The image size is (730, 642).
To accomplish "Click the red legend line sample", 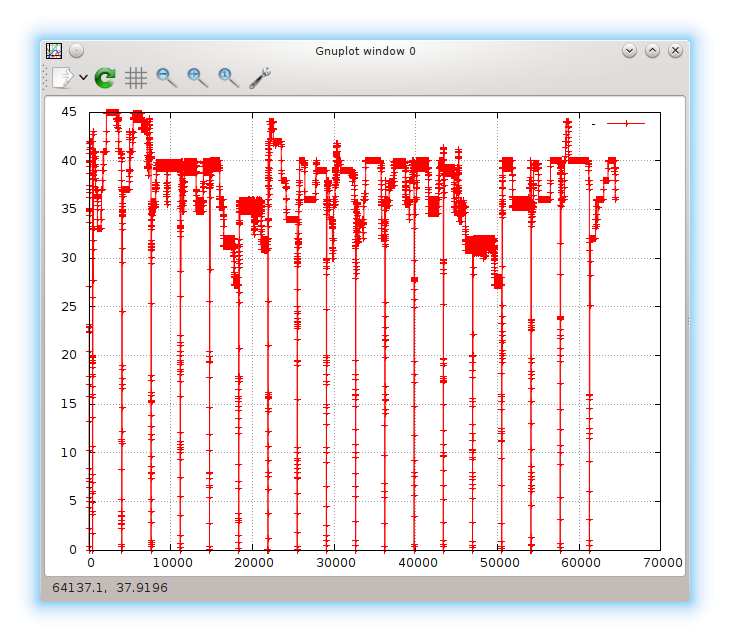I will [x=626, y=124].
